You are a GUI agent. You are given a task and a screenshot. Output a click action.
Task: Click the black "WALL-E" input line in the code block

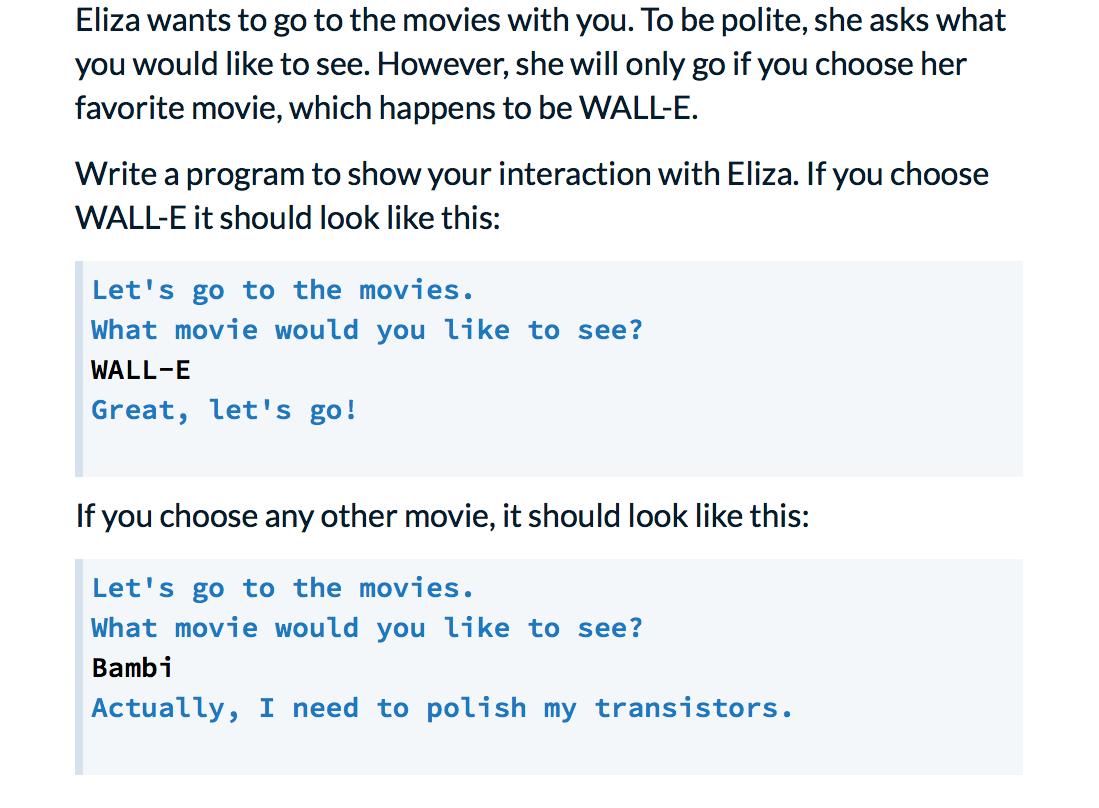coord(141,370)
